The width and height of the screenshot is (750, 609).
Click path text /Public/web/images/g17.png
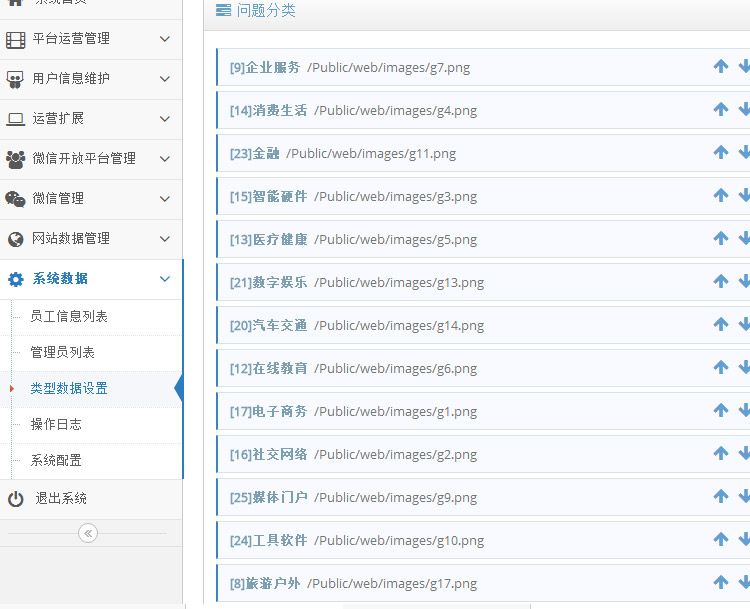[392, 584]
